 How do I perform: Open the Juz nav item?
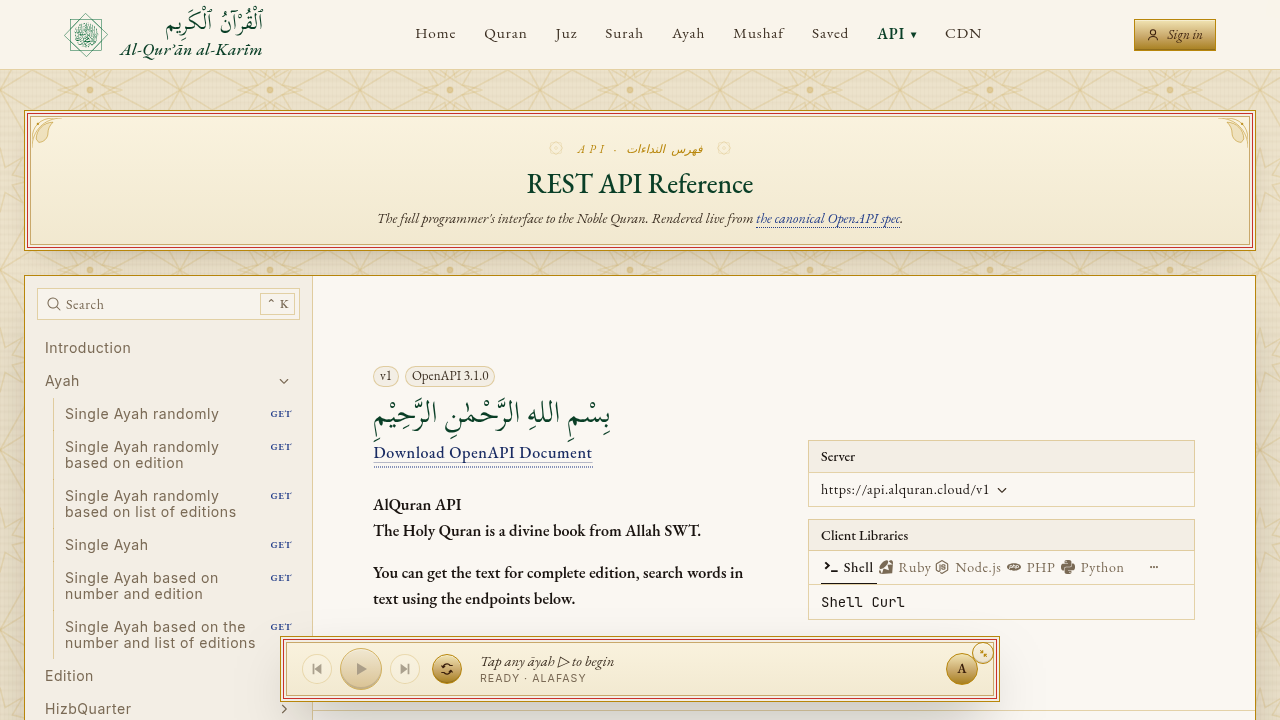click(x=566, y=34)
